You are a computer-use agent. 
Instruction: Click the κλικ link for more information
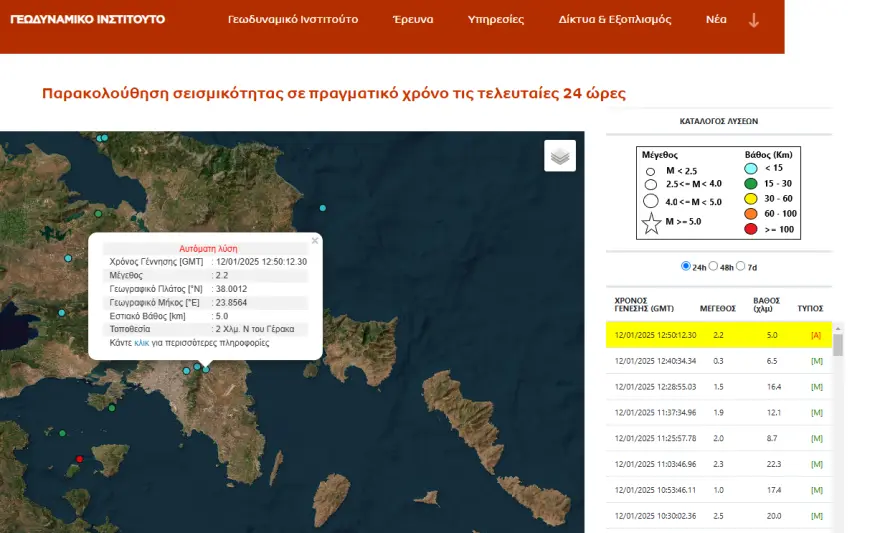click(x=141, y=343)
